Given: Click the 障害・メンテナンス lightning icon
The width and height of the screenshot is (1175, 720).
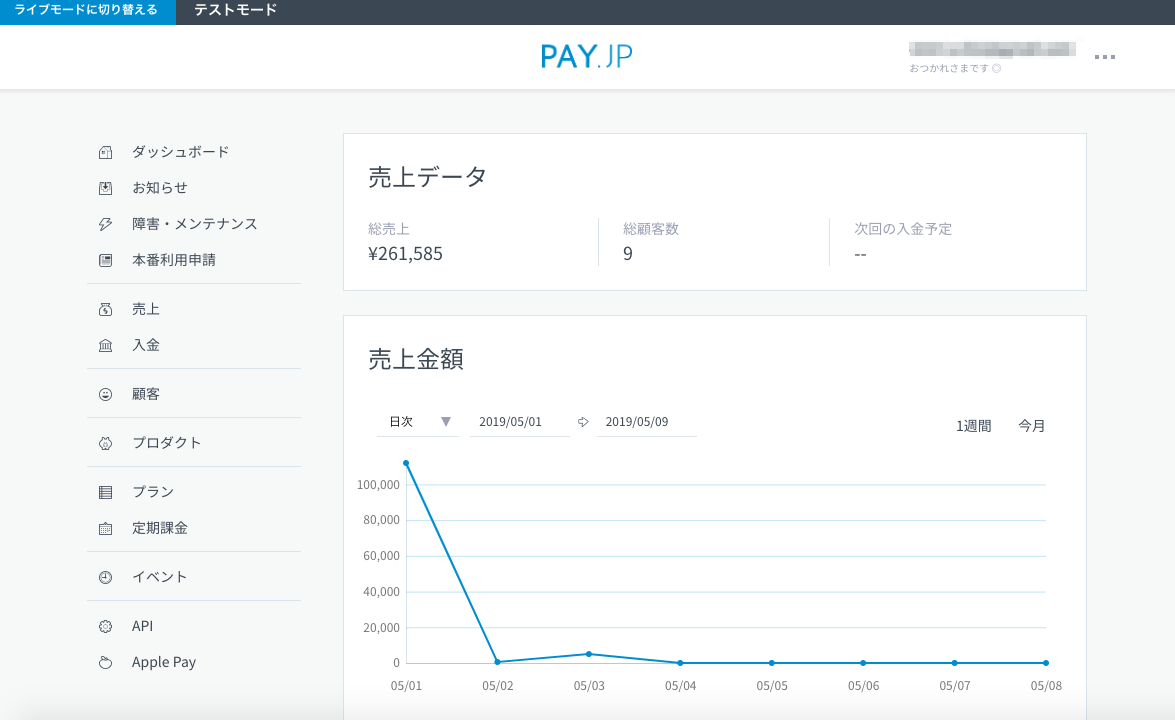Looking at the screenshot, I should pos(106,224).
